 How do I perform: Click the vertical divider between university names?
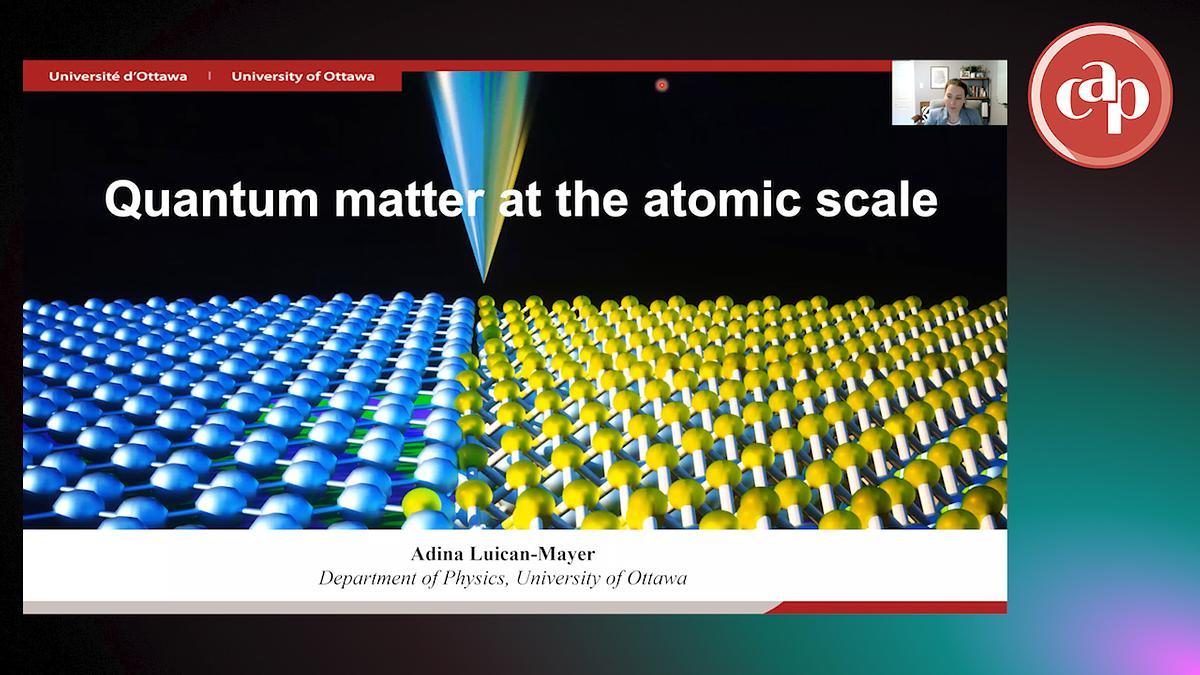210,76
